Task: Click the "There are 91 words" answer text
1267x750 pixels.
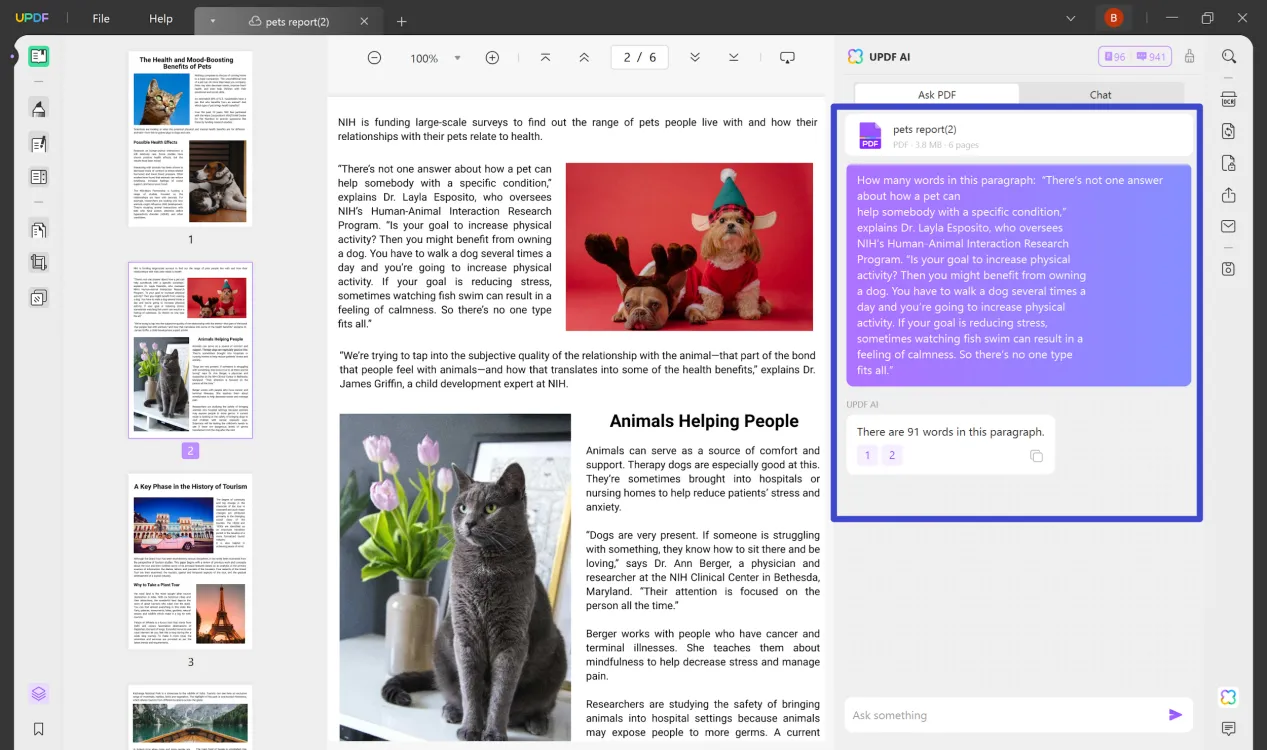Action: 950,432
